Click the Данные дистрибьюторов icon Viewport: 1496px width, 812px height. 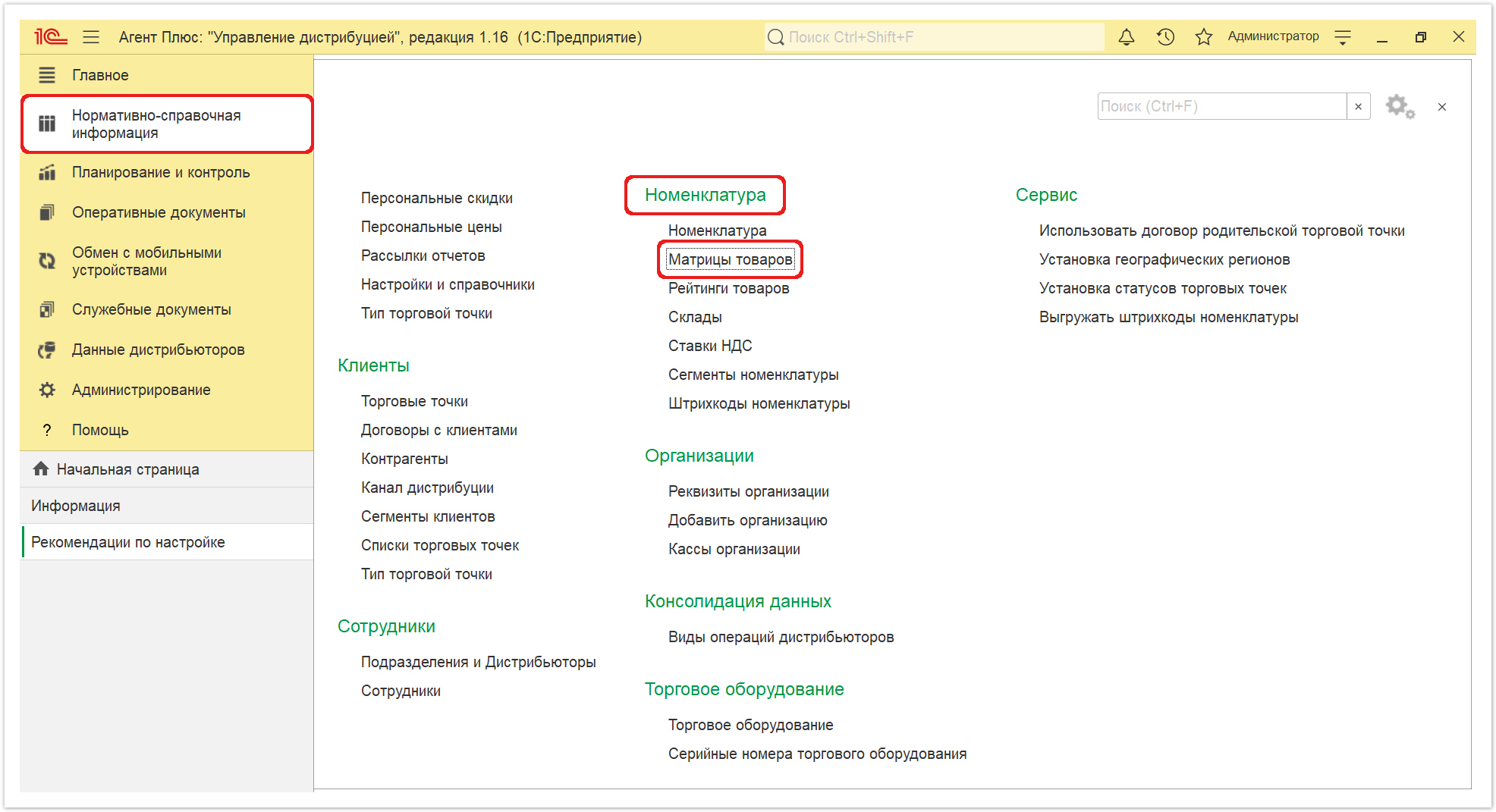[x=47, y=350]
